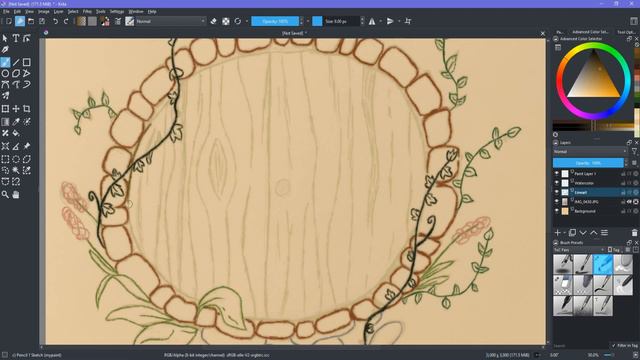Expand the add layer dropdown arrow
Screen dimensions: 640x360
[564, 233]
